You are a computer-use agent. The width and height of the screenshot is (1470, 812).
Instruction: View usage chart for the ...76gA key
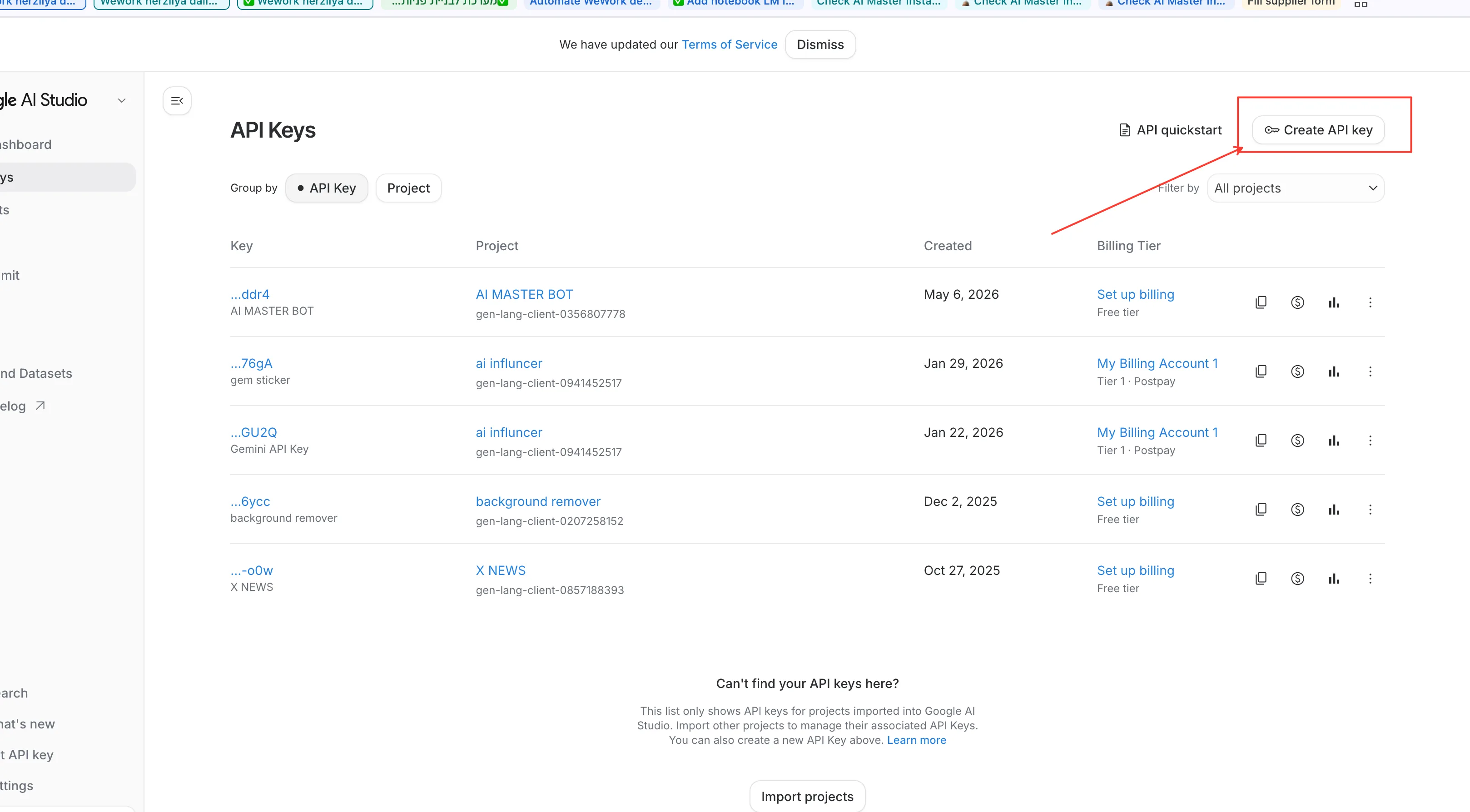pos(1334,371)
